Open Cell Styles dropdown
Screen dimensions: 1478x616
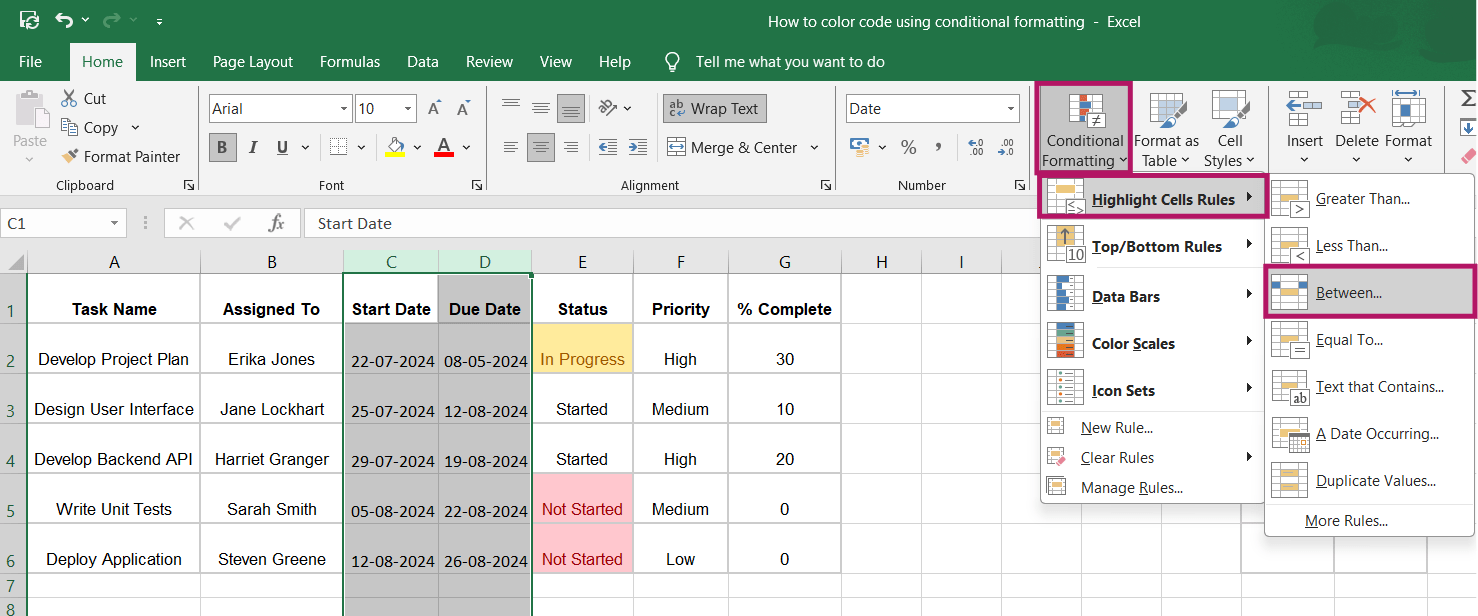pyautogui.click(x=1230, y=131)
